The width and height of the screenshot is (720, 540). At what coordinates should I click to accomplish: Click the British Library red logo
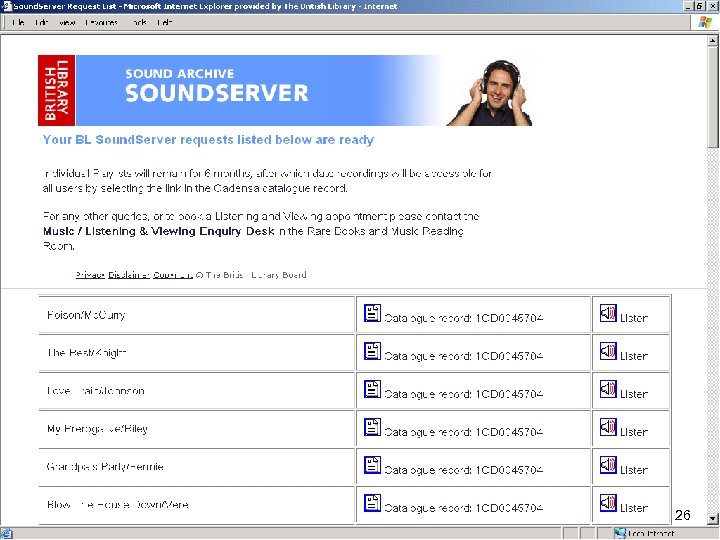(56, 90)
